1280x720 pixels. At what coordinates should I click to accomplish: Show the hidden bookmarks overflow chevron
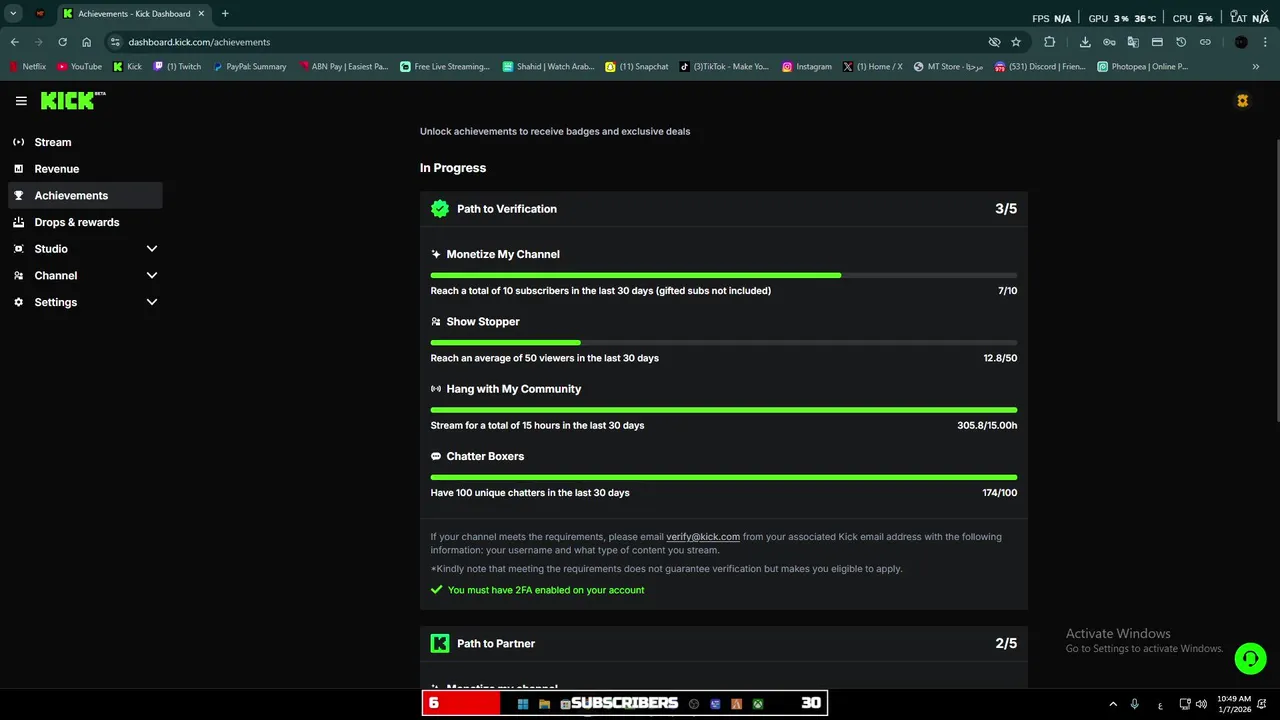click(1256, 67)
